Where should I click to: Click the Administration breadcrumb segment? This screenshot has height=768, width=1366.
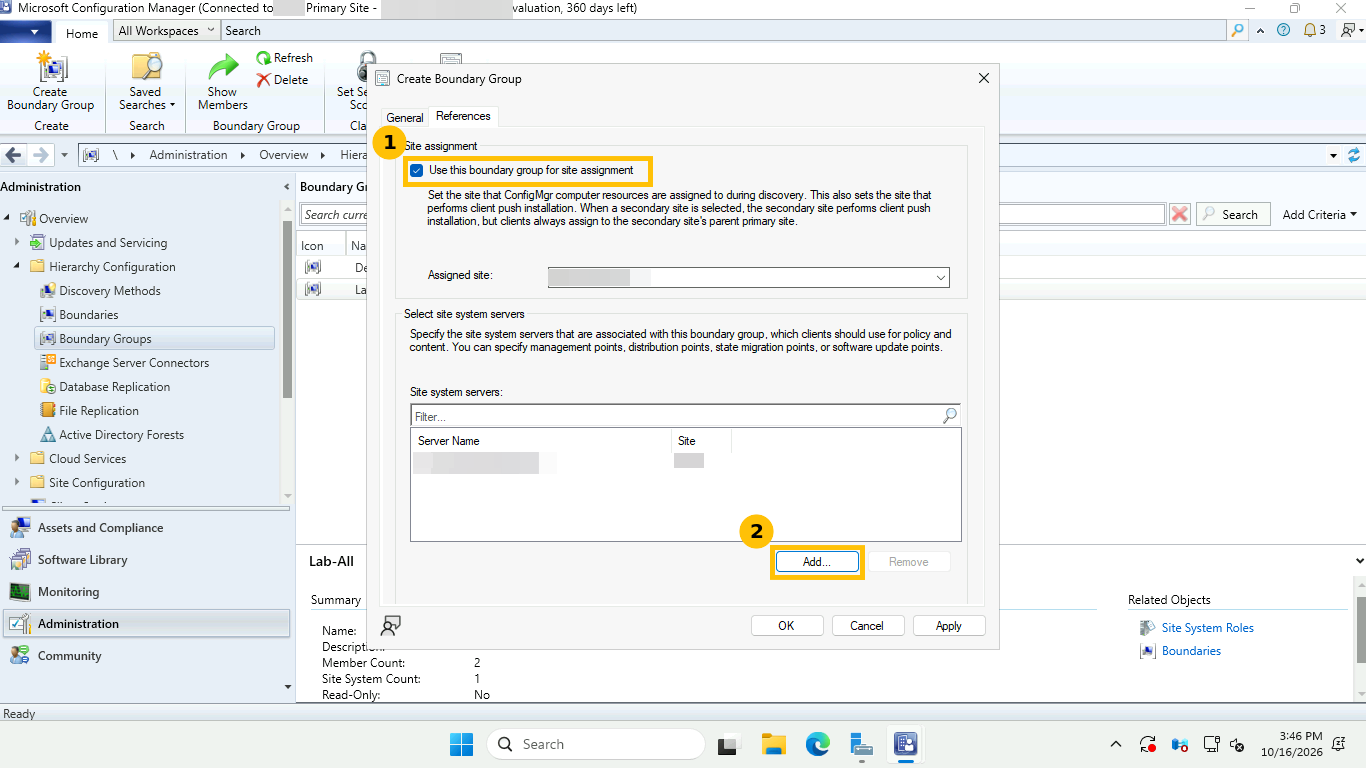[188, 155]
